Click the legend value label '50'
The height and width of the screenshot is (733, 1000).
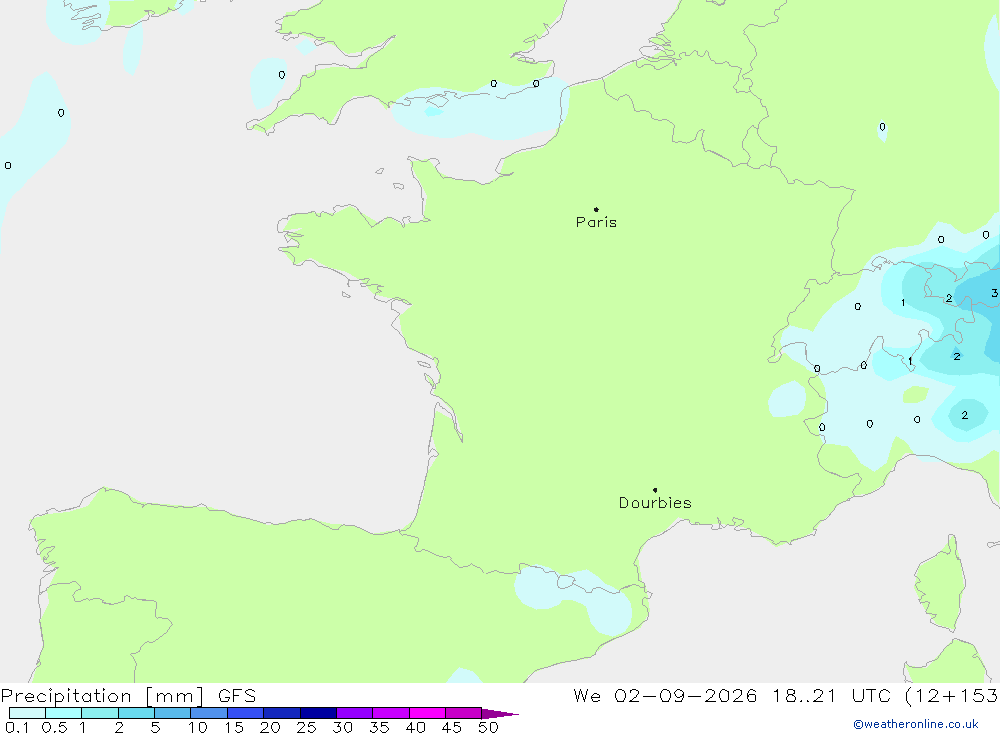[x=488, y=727]
